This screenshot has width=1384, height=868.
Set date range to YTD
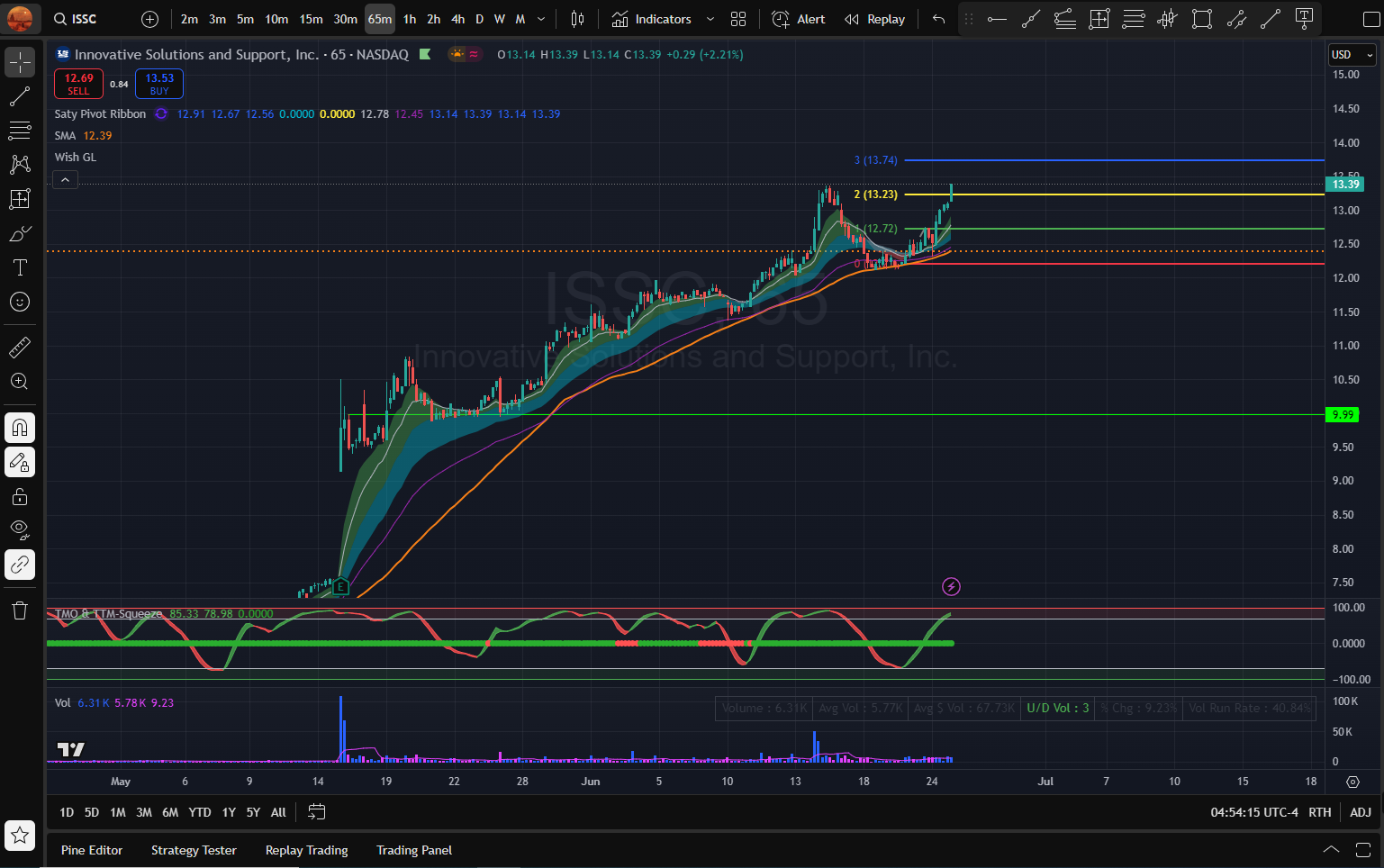pos(200,812)
